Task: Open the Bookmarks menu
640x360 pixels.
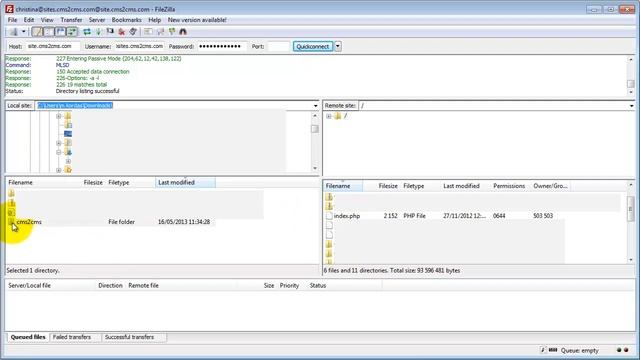Action: 127,20
